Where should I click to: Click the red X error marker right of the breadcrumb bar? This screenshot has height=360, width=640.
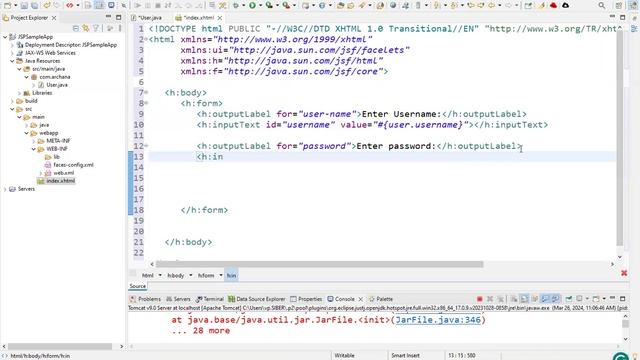(624, 273)
